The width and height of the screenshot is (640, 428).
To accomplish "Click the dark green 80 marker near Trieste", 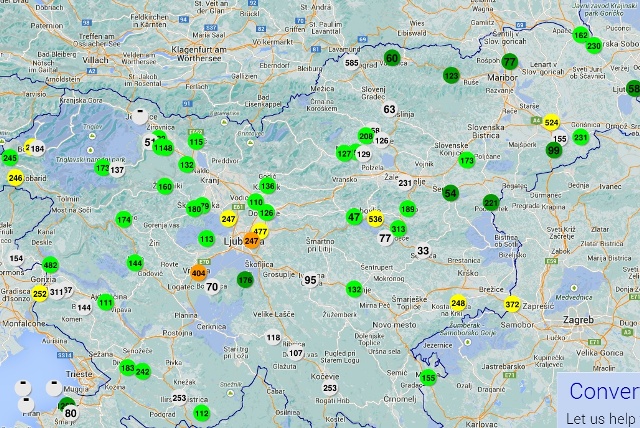I will point(69,411).
